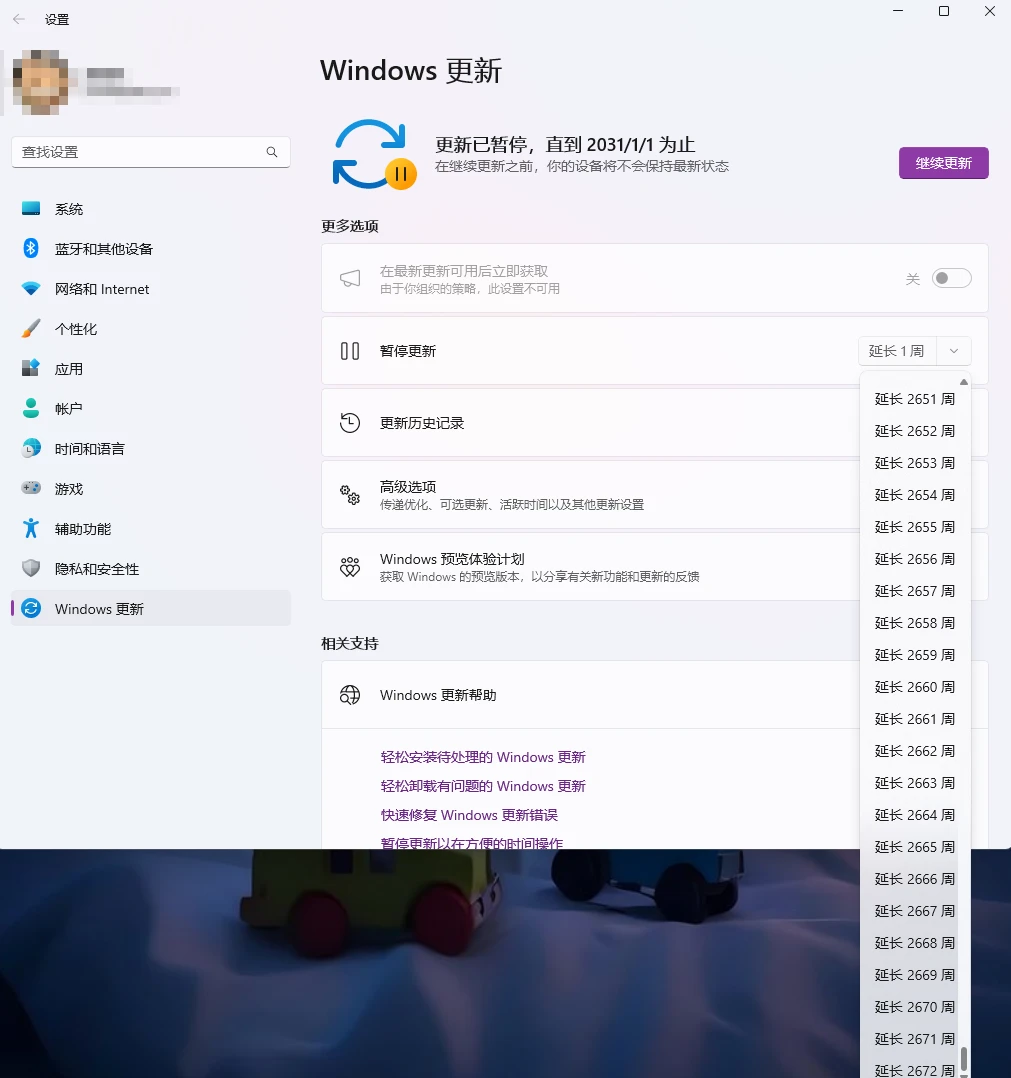Click the 个性化 brush icon
This screenshot has width=1011, height=1078.
click(x=28, y=329)
